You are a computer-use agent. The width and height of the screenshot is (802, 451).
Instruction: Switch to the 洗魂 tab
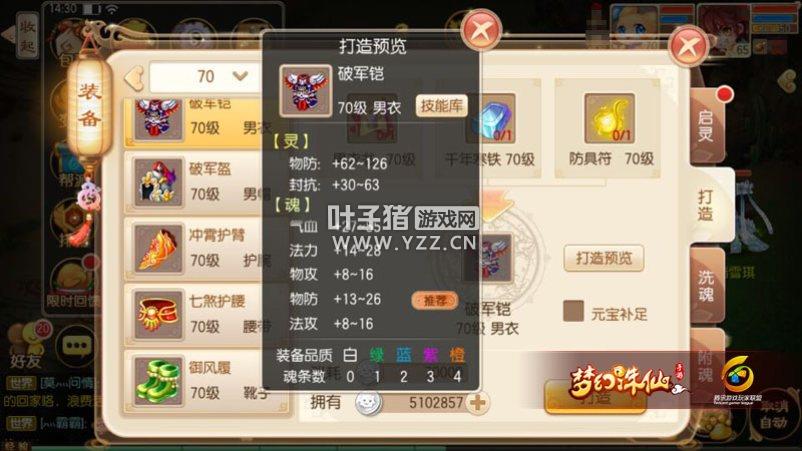(x=707, y=285)
